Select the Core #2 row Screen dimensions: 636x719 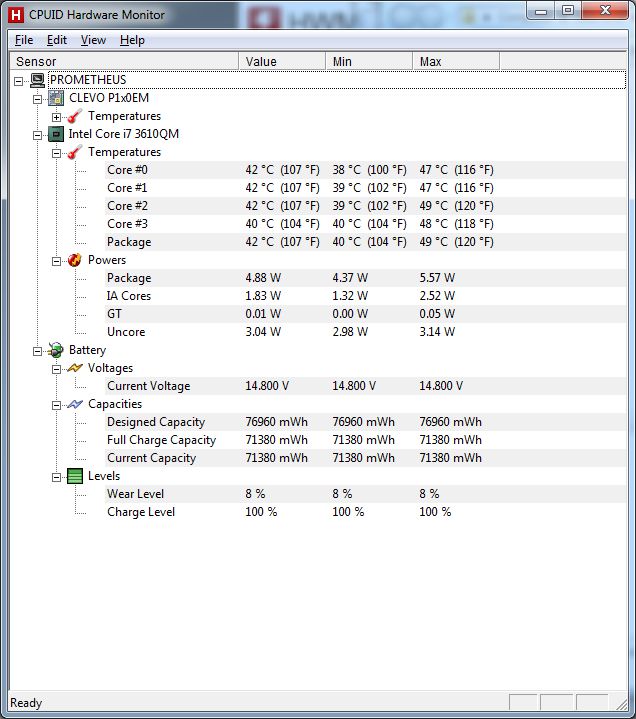click(x=366, y=206)
